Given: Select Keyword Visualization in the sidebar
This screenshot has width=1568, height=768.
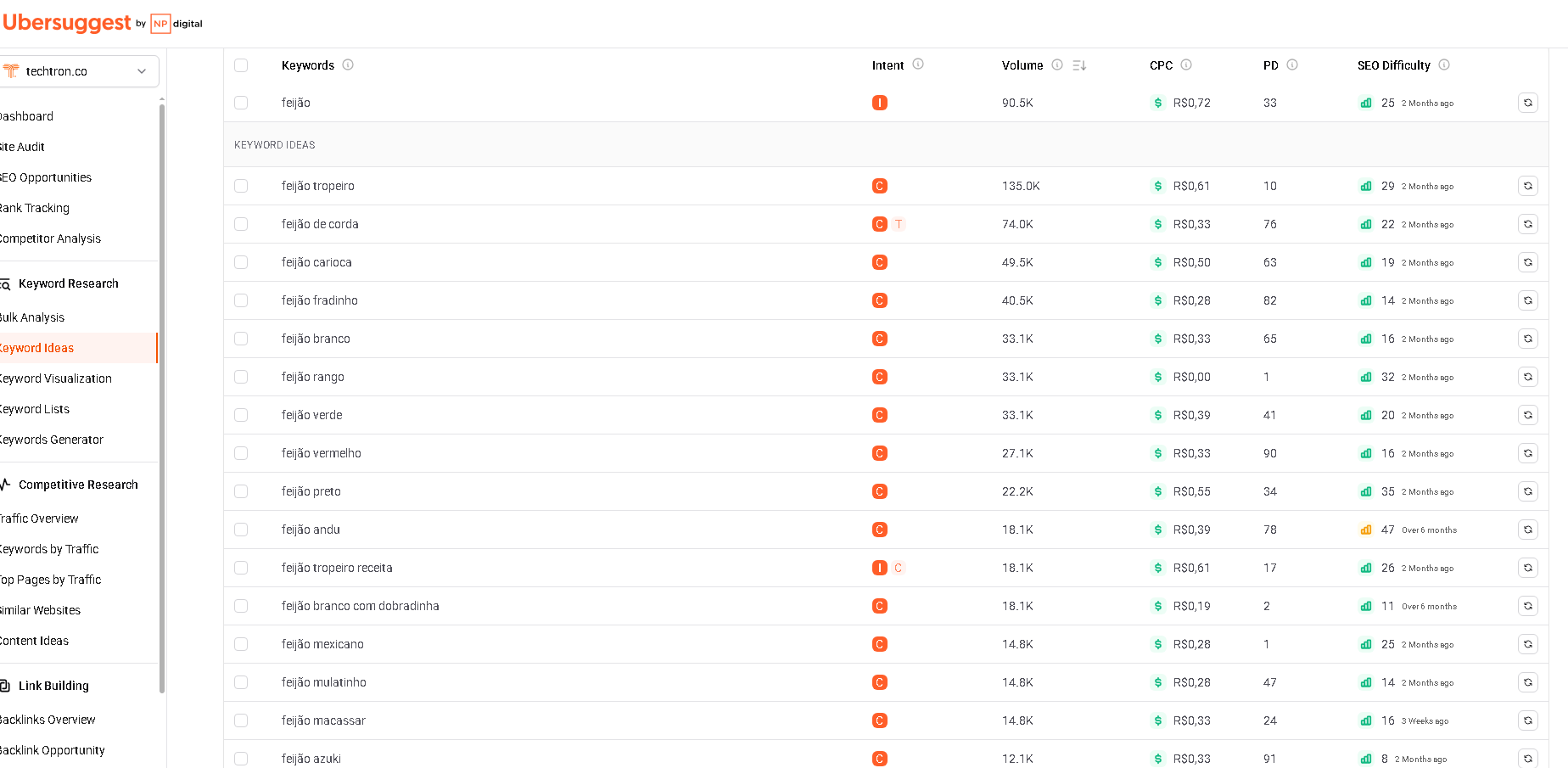Looking at the screenshot, I should point(57,378).
